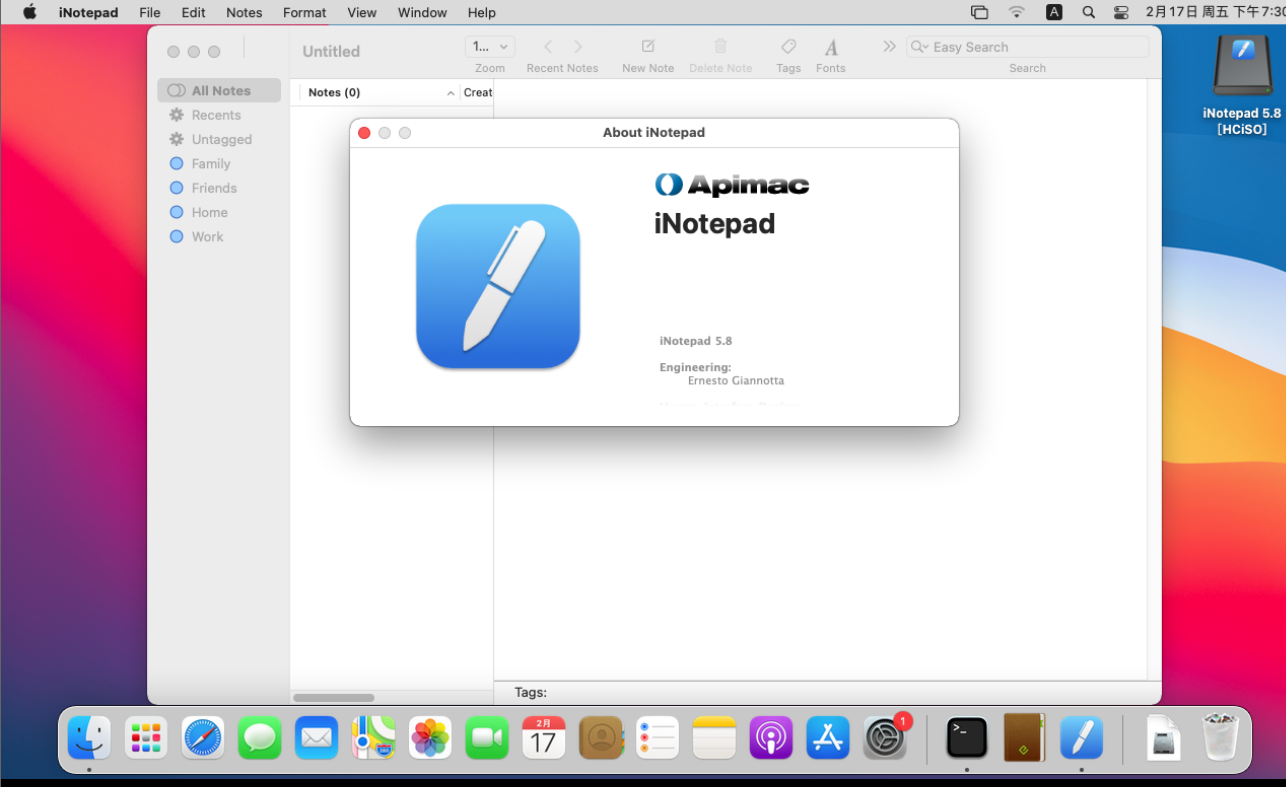Open the View menu
Viewport: 1286px width, 787px height.
click(x=362, y=12)
